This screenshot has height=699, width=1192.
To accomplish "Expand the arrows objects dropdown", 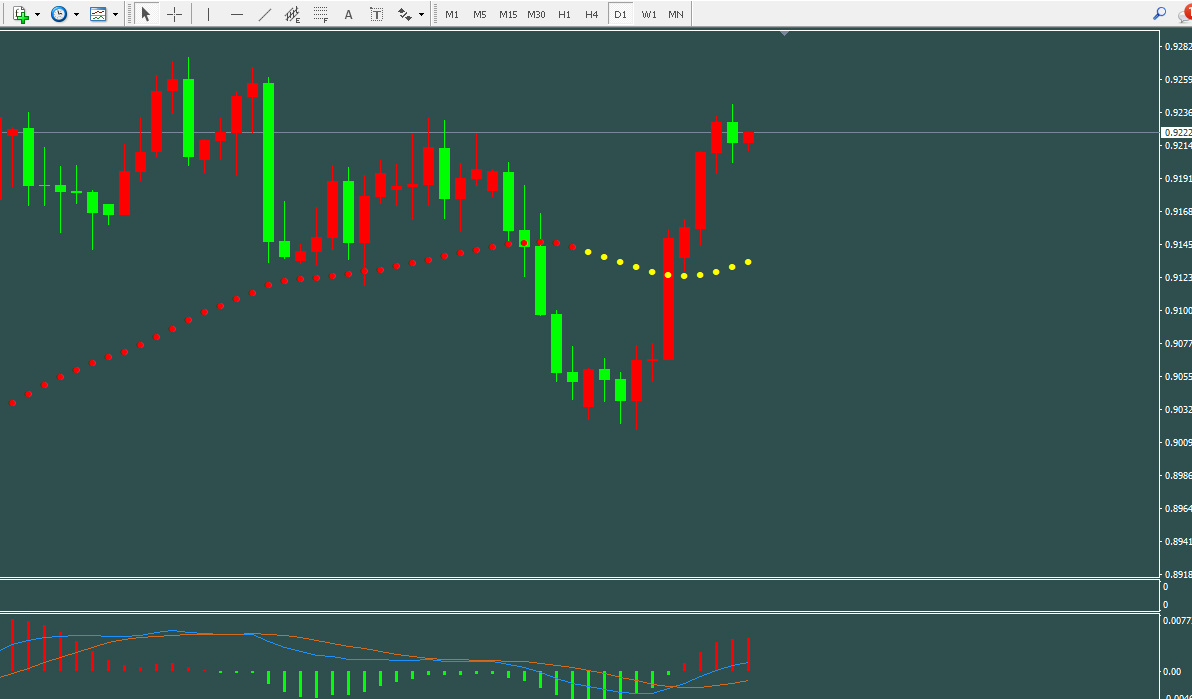I will pyautogui.click(x=421, y=14).
